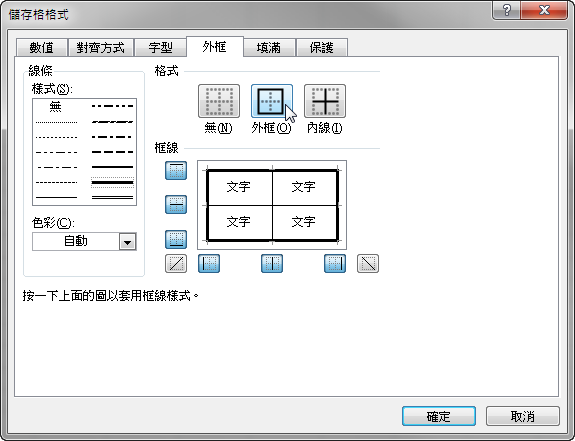The height and width of the screenshot is (441, 575).
Task: Click the upper-left 文字 preview cell
Action: click(239, 187)
